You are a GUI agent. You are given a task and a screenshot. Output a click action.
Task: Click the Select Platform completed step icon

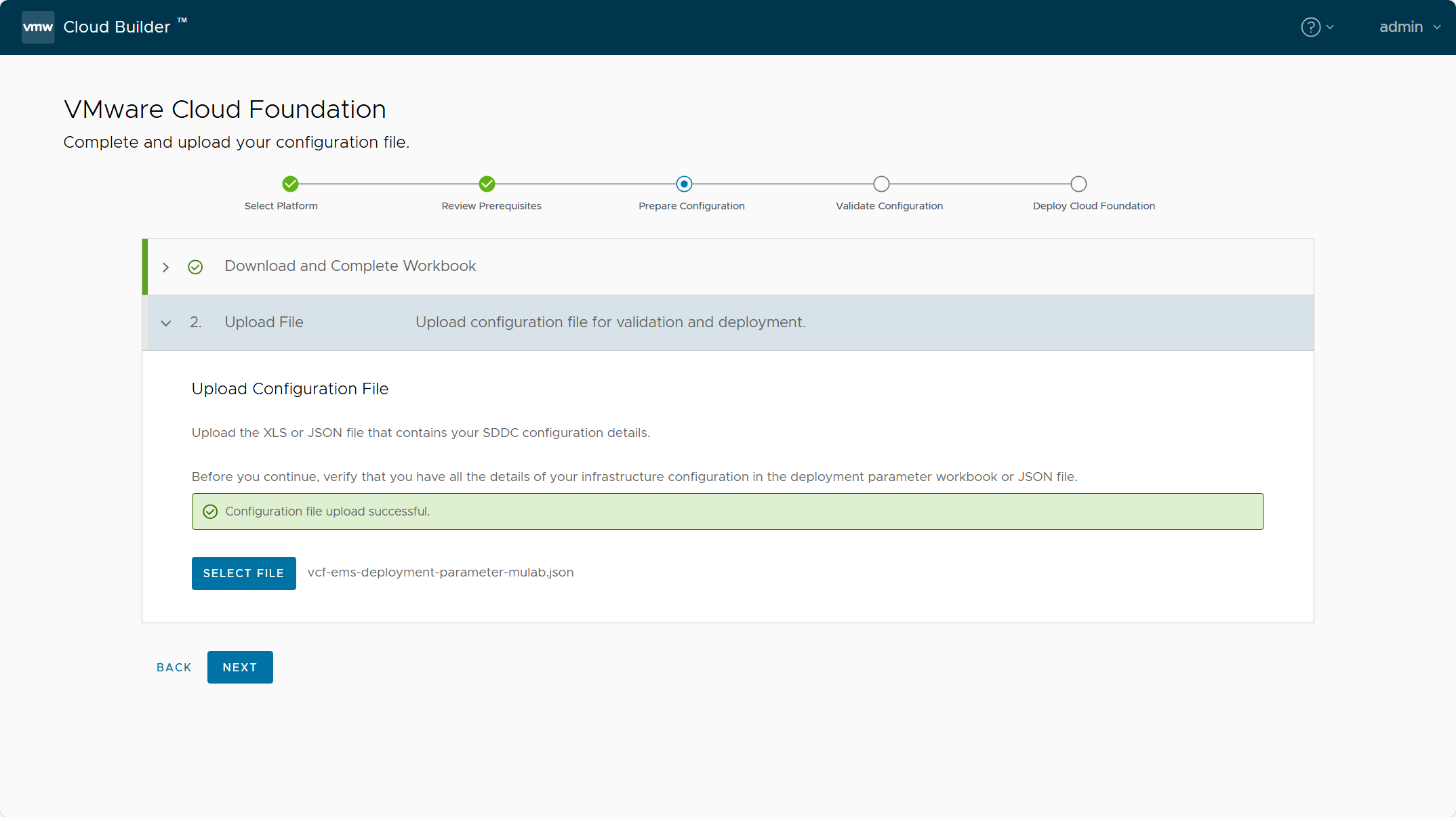pos(289,183)
